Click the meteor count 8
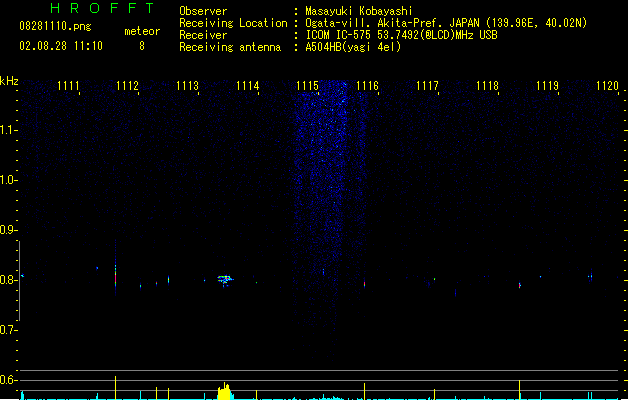This screenshot has width=629, height=400. 142,46
